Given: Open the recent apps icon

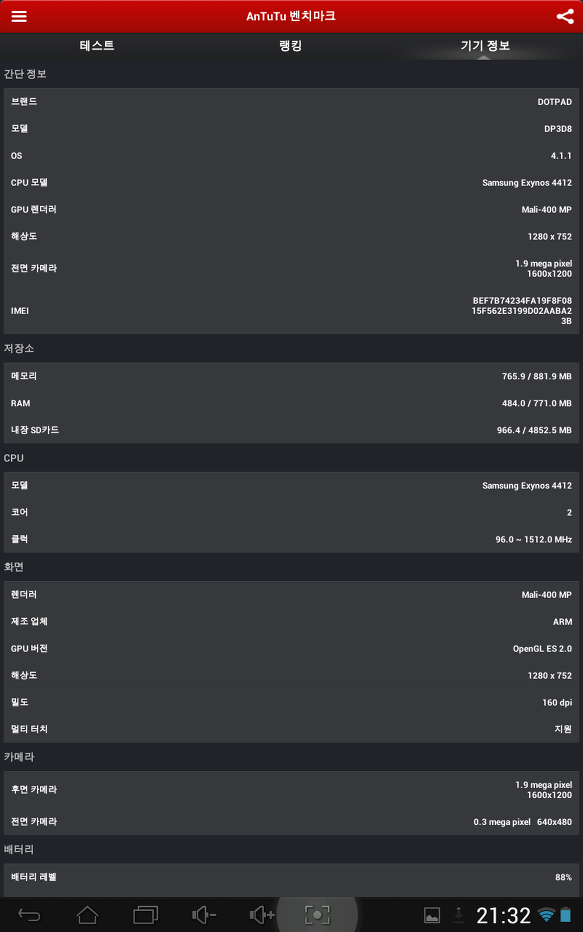Looking at the screenshot, I should [x=146, y=915].
